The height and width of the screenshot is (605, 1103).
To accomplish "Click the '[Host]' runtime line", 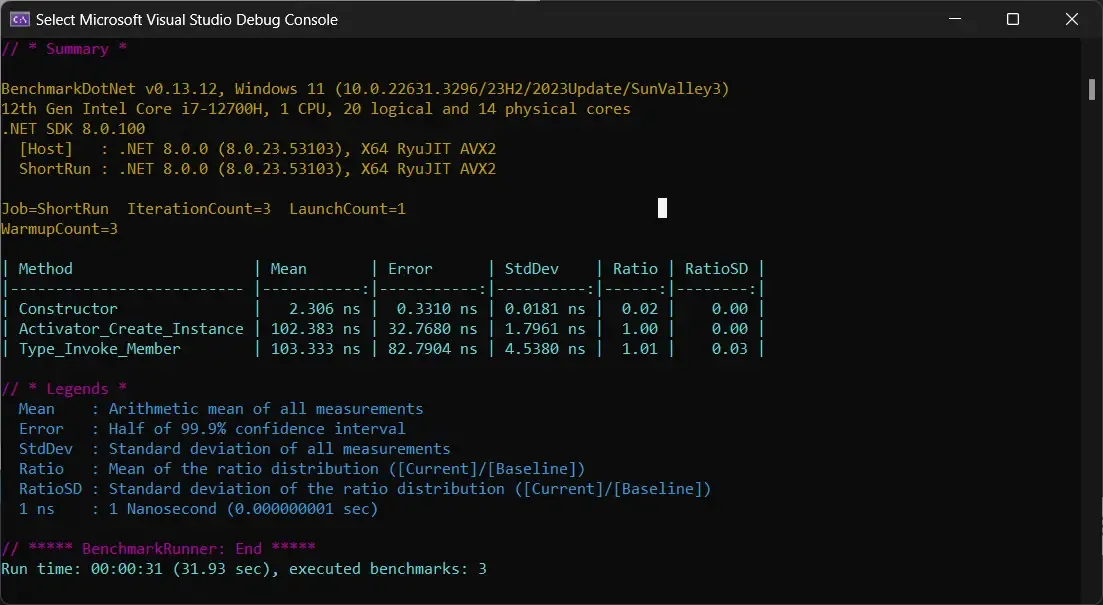I will (x=257, y=149).
